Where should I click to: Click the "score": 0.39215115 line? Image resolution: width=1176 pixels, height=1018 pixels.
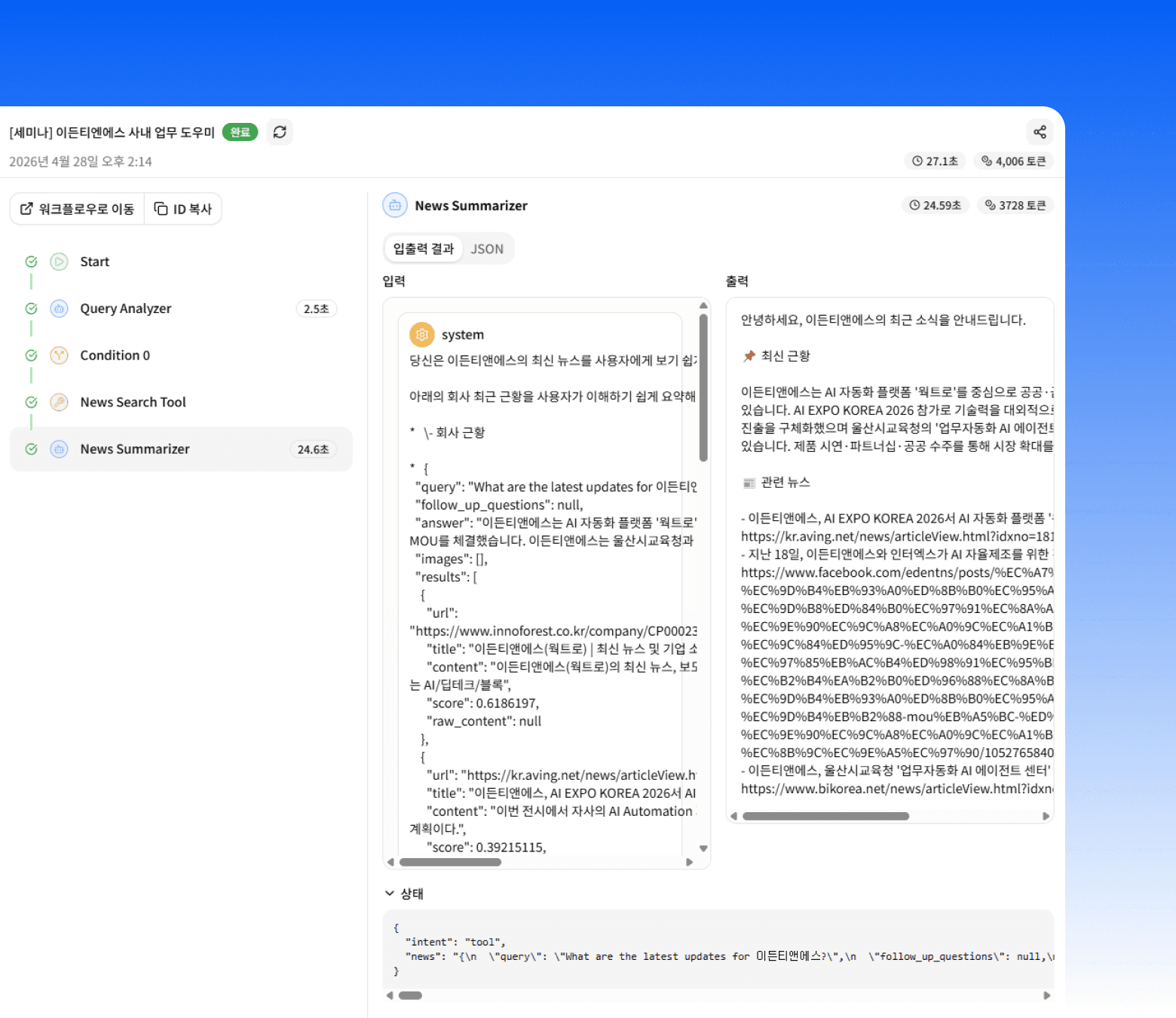coord(486,847)
